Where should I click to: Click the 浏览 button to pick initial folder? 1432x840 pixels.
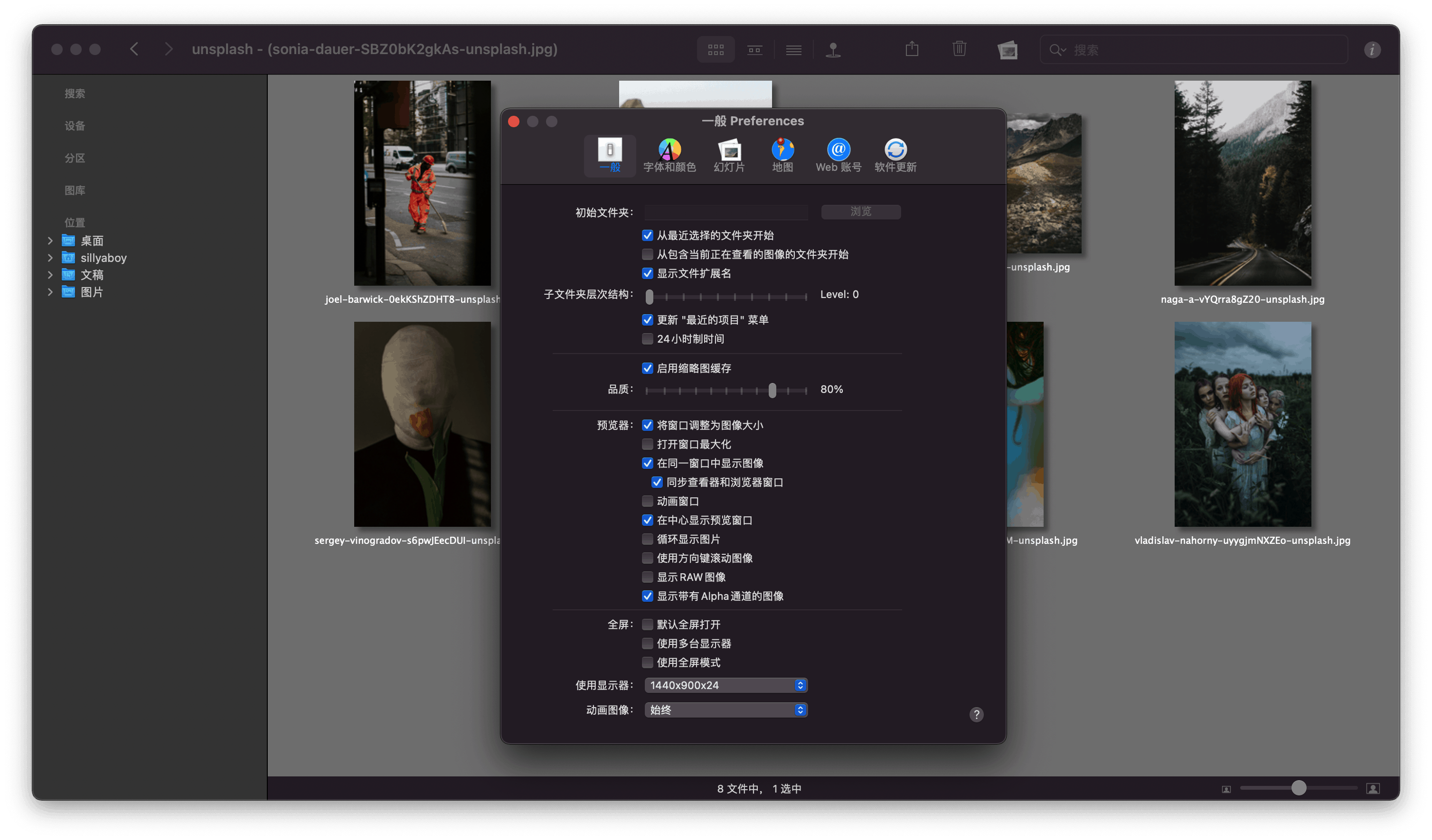coord(860,212)
